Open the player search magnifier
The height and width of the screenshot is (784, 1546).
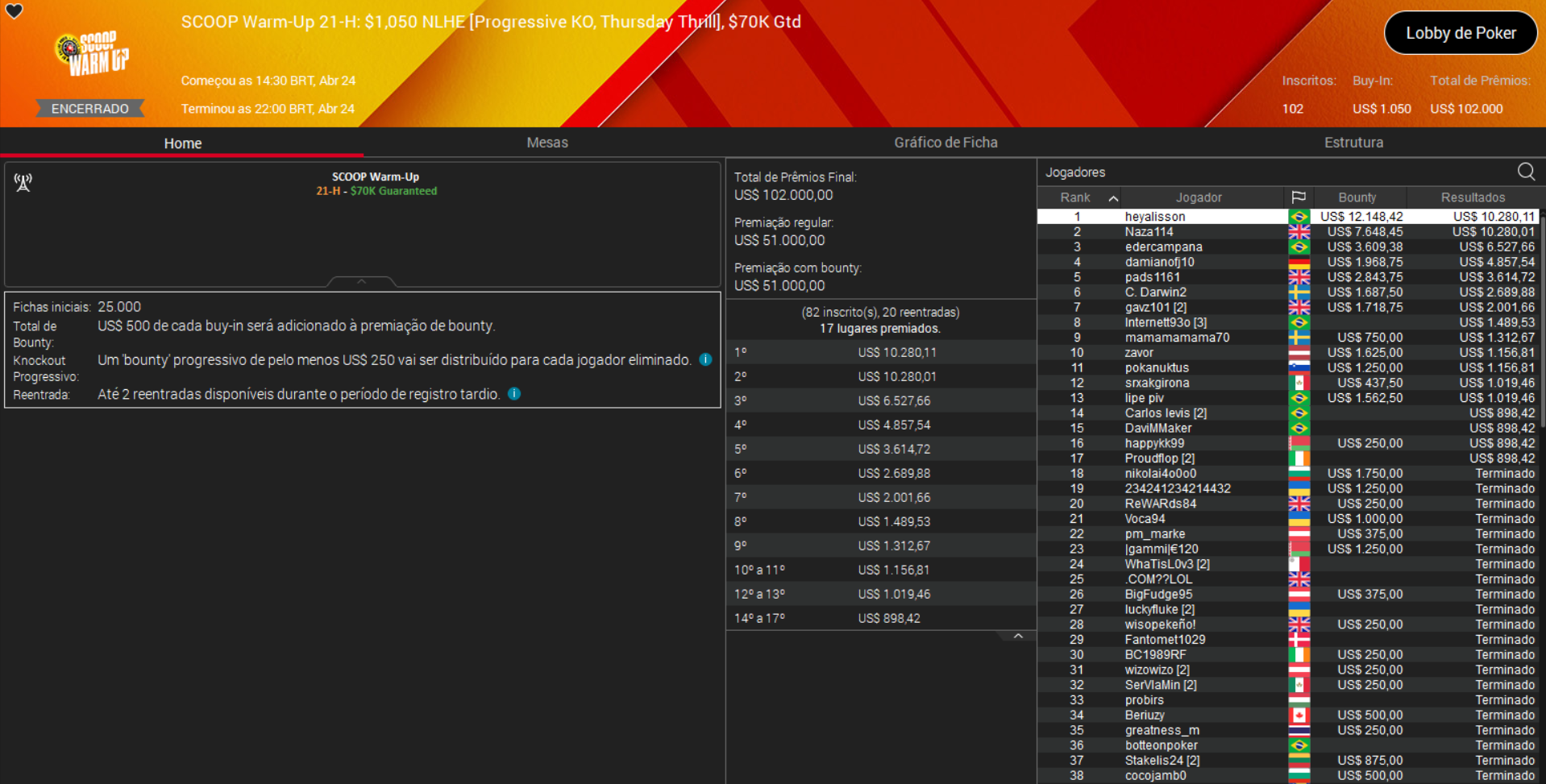pyautogui.click(x=1526, y=172)
